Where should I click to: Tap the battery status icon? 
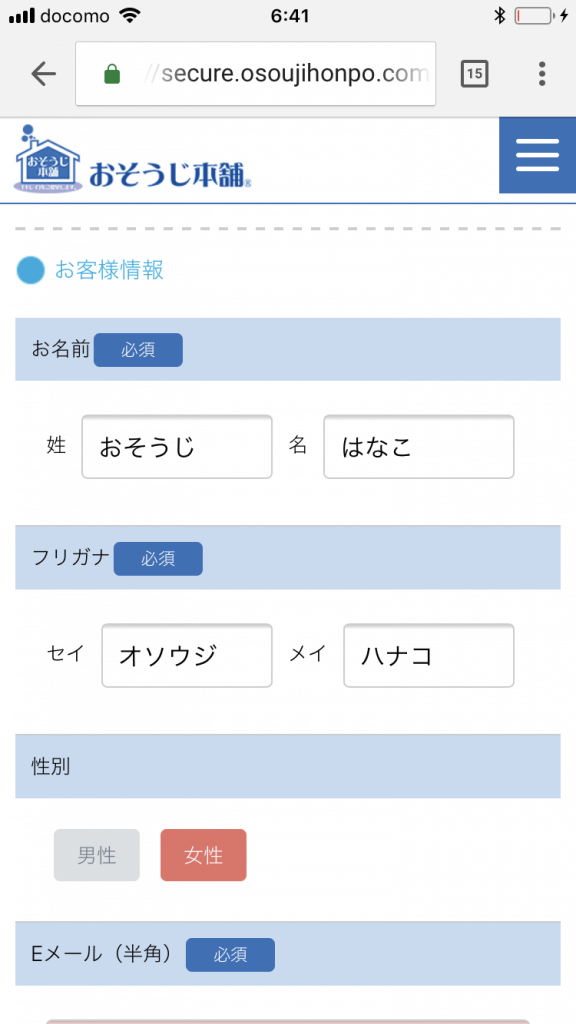pos(534,16)
